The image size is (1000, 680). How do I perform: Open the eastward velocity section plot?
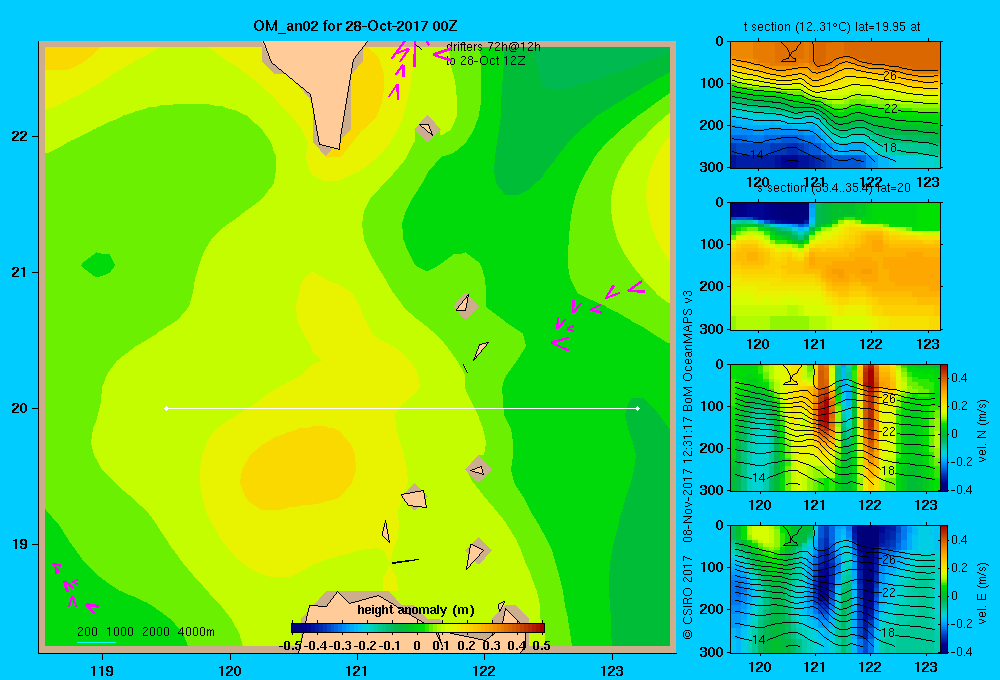pos(835,589)
